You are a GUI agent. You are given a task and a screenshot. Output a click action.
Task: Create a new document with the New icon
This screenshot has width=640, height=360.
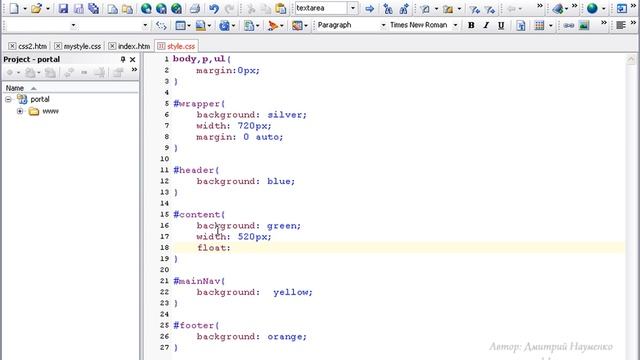[x=14, y=8]
